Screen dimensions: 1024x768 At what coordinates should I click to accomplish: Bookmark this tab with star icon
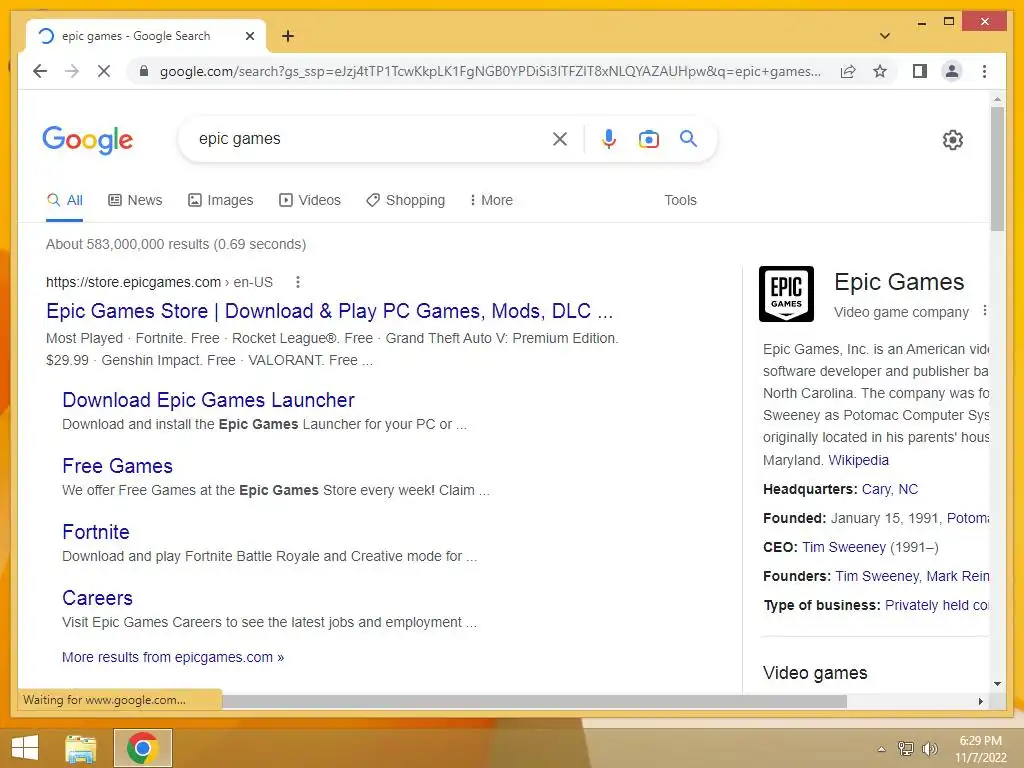click(x=880, y=71)
